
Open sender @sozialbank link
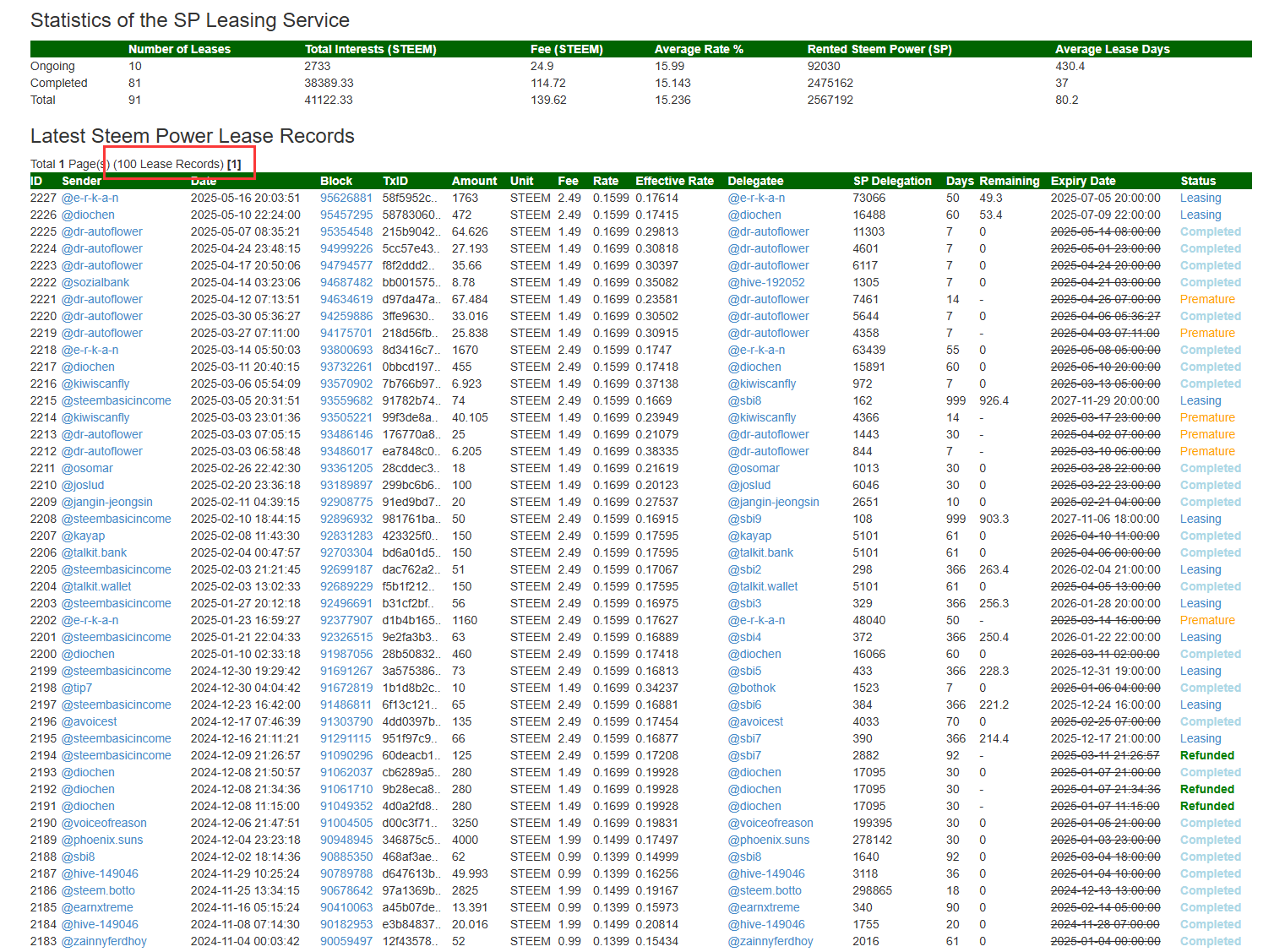click(x=95, y=282)
